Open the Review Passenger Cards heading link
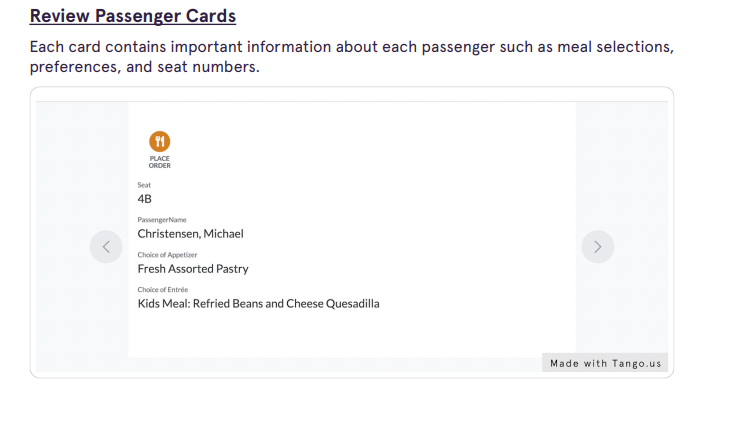 point(133,16)
